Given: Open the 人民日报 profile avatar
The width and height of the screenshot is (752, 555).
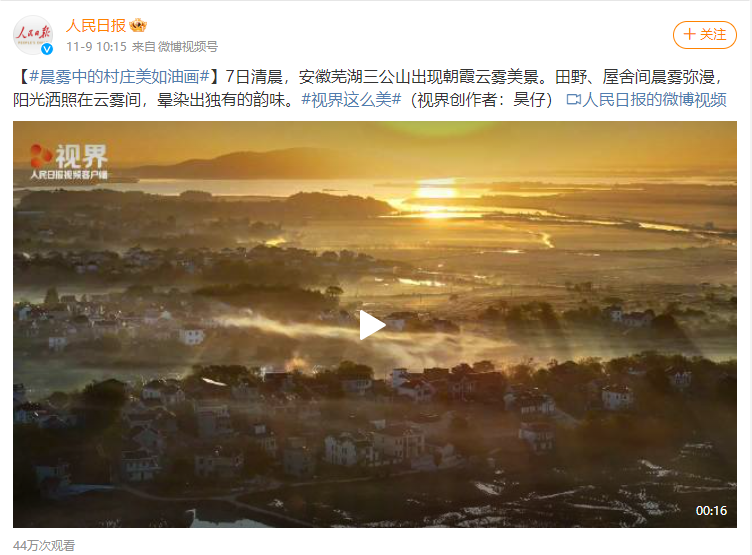Looking at the screenshot, I should [x=33, y=35].
